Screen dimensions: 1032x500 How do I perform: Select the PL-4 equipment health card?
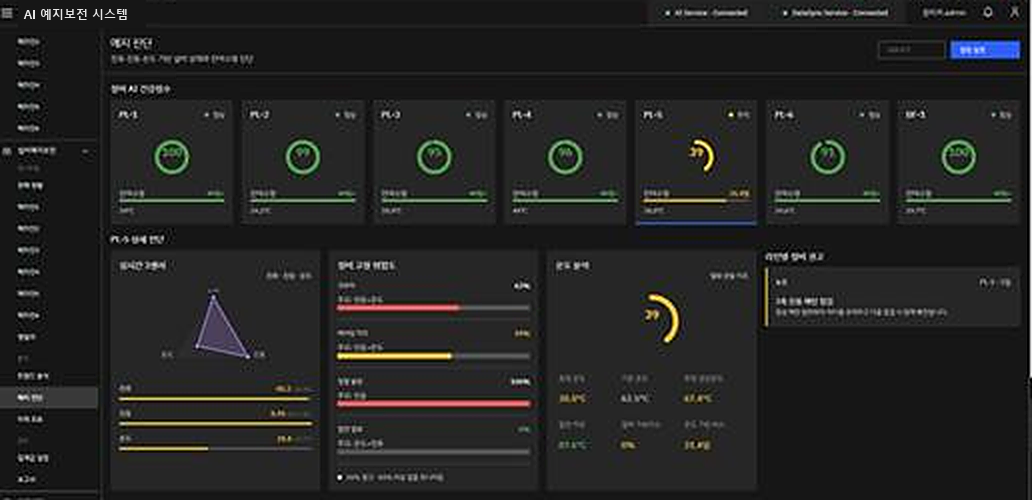[x=565, y=162]
